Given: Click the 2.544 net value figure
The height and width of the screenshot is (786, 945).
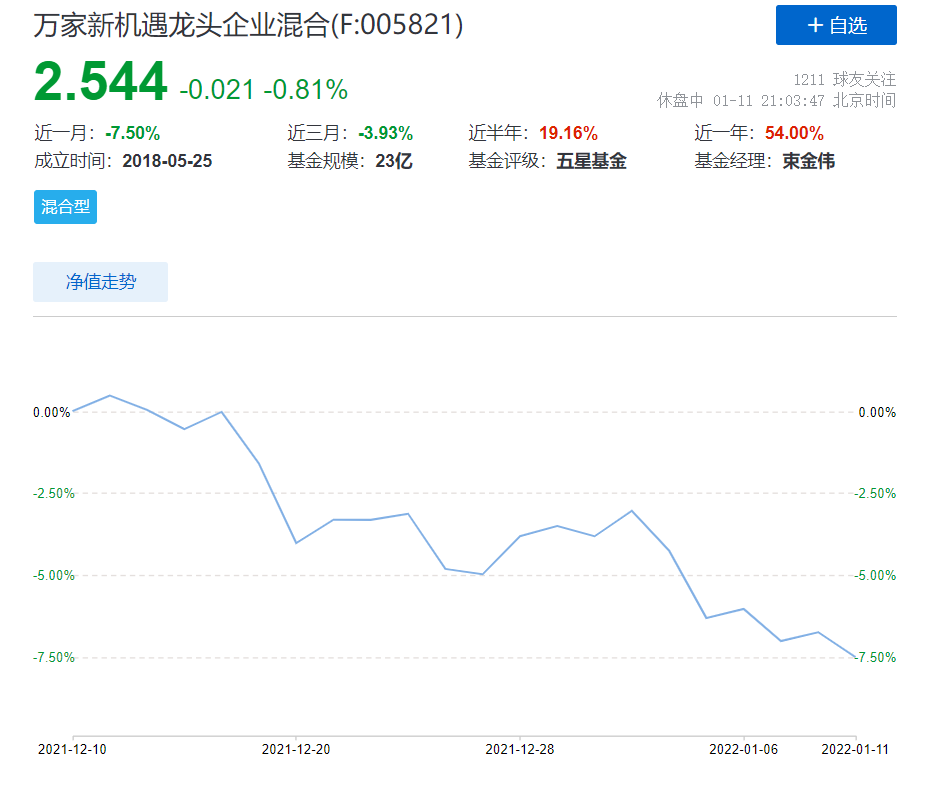Looking at the screenshot, I should 100,82.
